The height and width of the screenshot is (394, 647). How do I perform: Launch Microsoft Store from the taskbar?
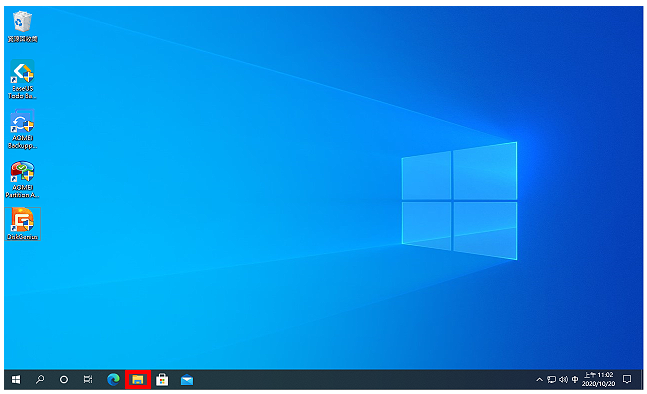[x=162, y=379]
